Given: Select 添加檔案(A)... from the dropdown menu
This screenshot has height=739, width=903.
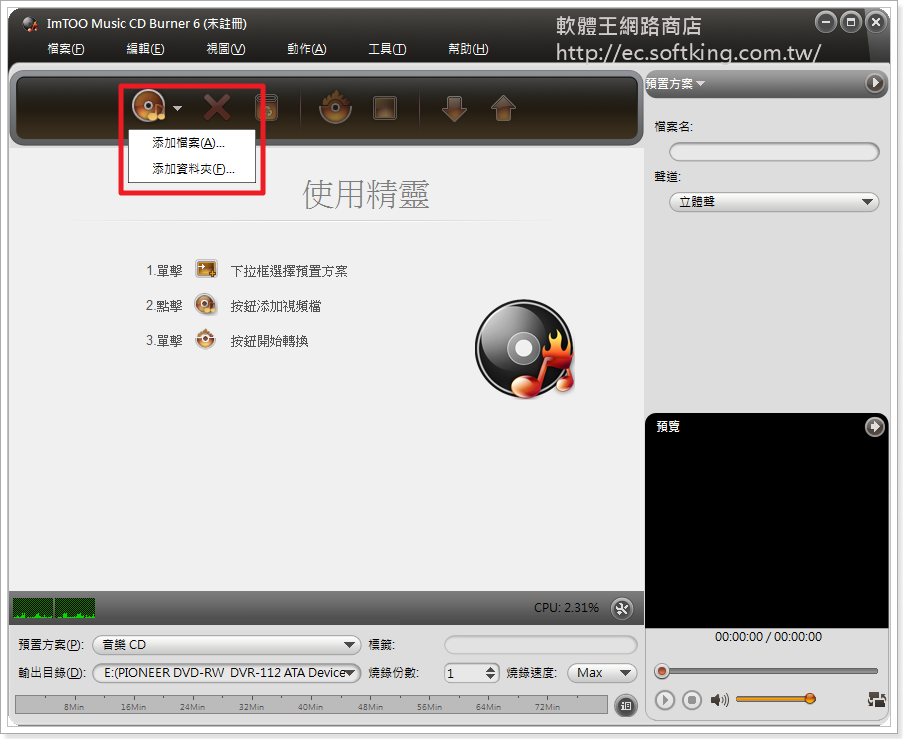Looking at the screenshot, I should pyautogui.click(x=188, y=143).
